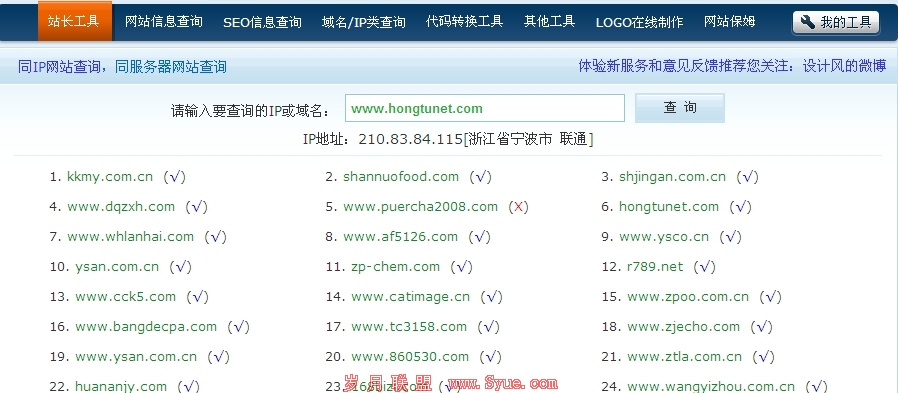Screen dimensions: 898x393
Task: Click the check mark beside www.ysco.cn
Action: click(x=730, y=237)
